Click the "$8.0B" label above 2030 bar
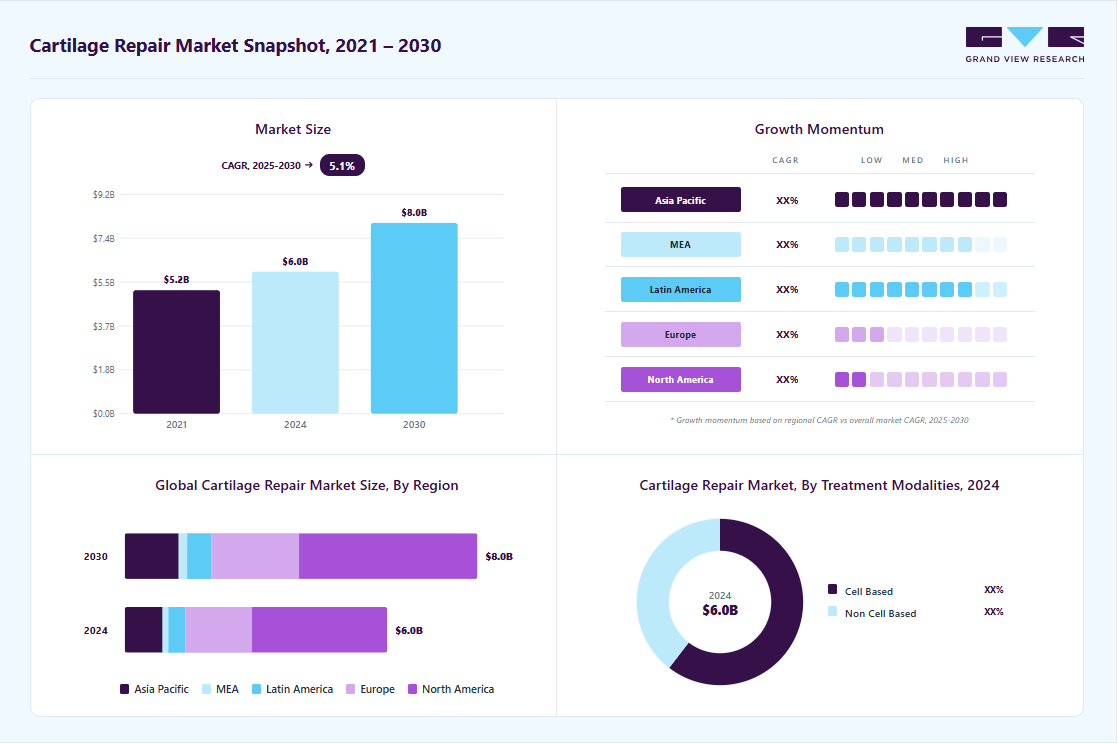 (414, 213)
